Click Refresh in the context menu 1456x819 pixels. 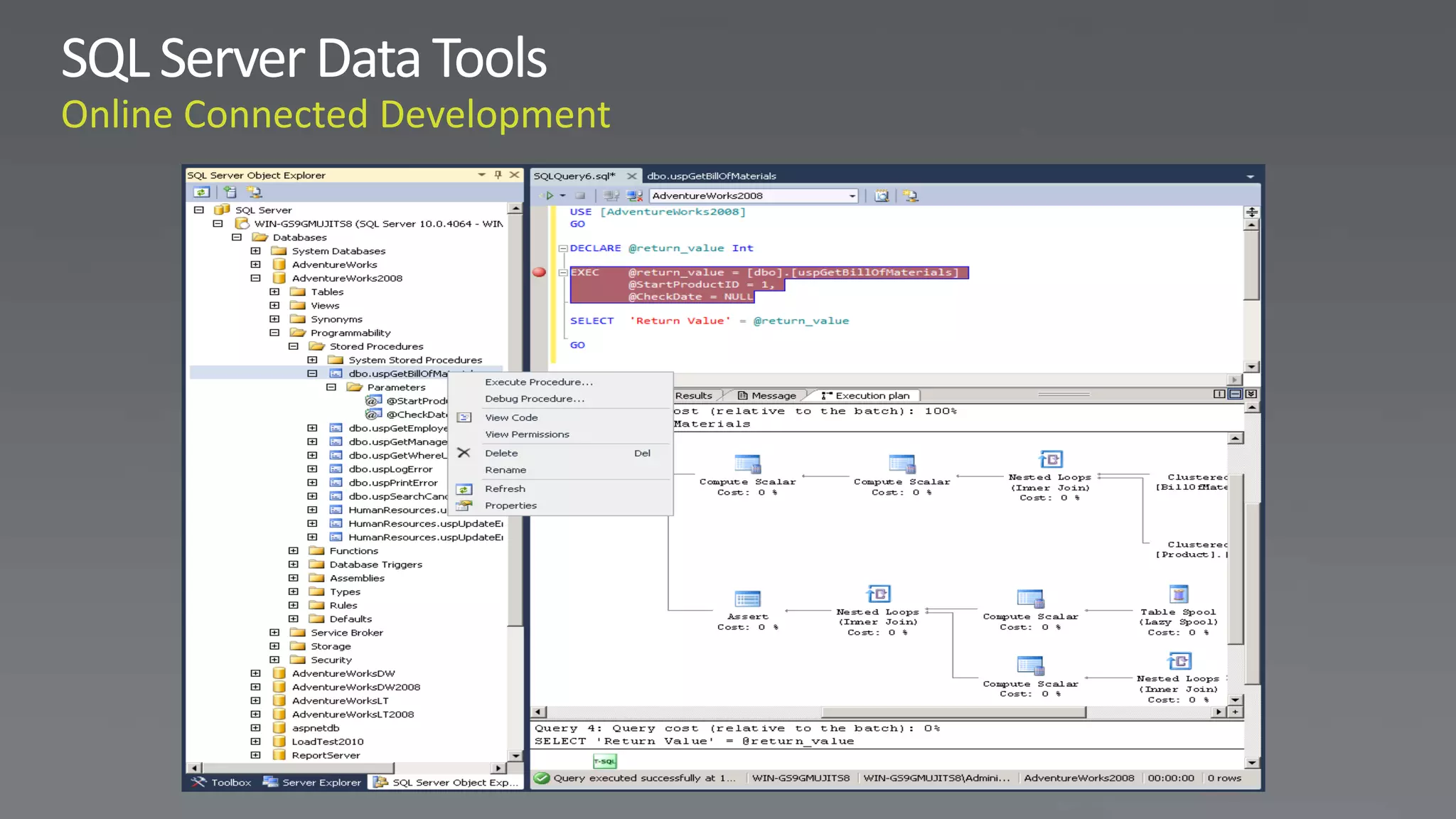pyautogui.click(x=505, y=488)
